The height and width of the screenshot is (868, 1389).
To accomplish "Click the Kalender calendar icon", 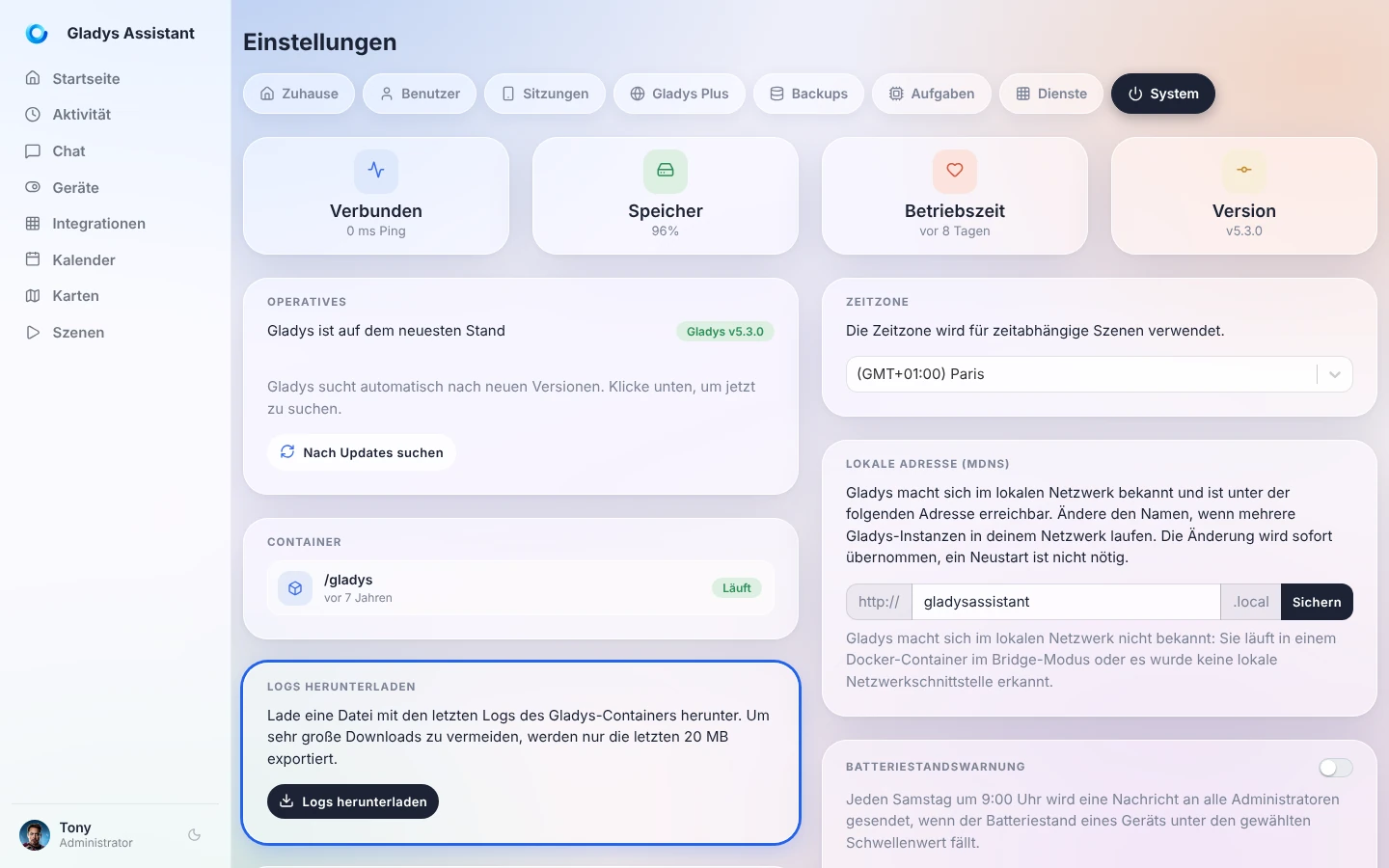I will click(33, 259).
